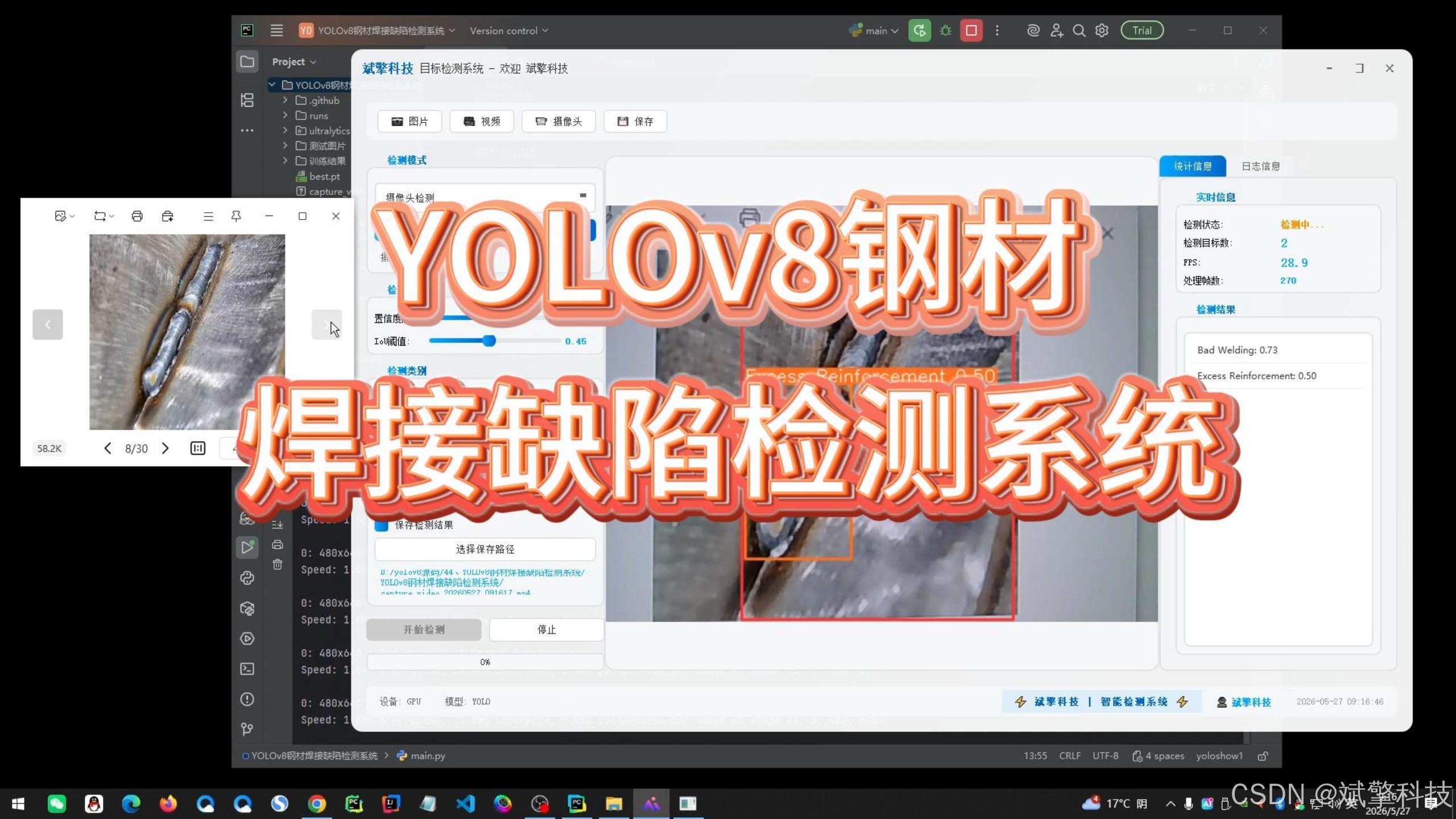This screenshot has width=1456, height=819.
Task: Open the image viewer three-line menu icon
Action: [208, 216]
